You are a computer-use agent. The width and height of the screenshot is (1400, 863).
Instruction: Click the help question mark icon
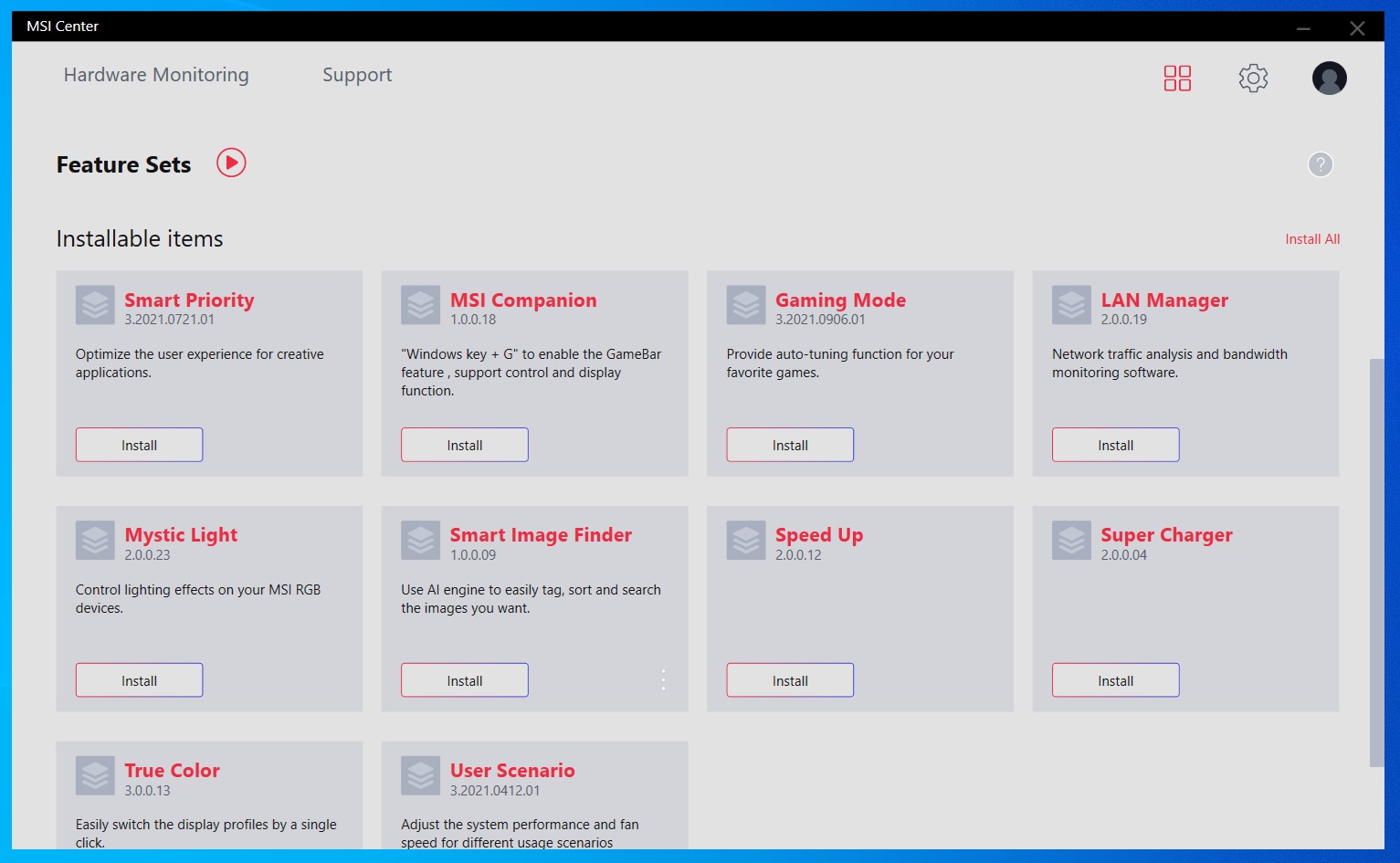(x=1320, y=164)
